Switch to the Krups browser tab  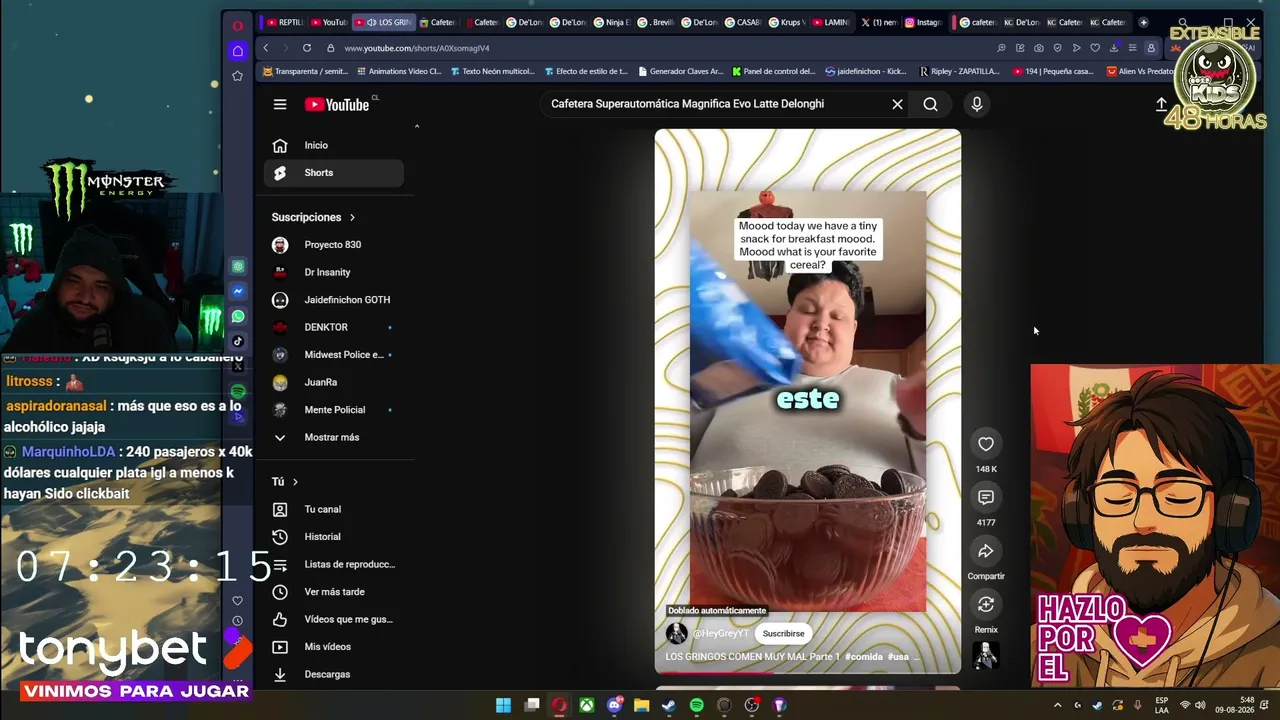[x=786, y=22]
